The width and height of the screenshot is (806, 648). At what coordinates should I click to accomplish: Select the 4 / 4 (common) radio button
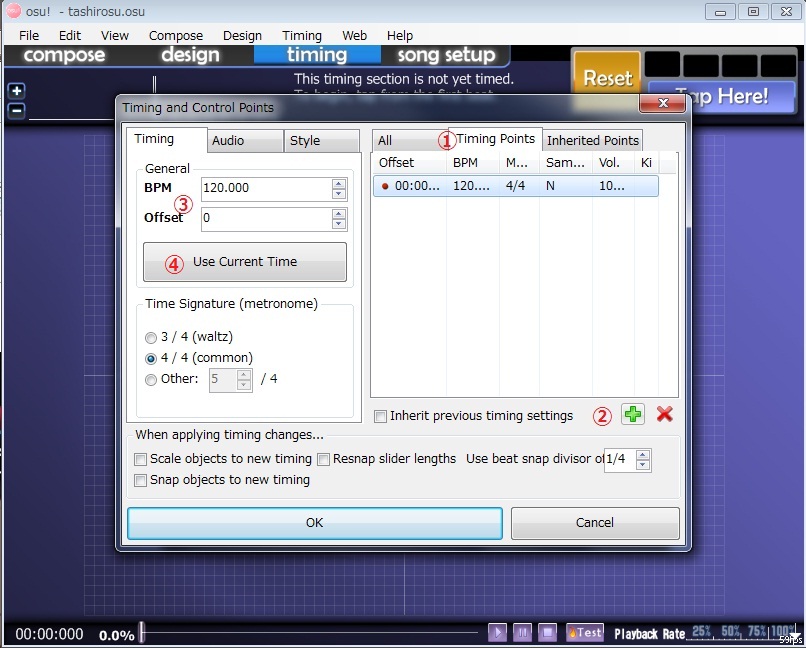[x=151, y=358]
